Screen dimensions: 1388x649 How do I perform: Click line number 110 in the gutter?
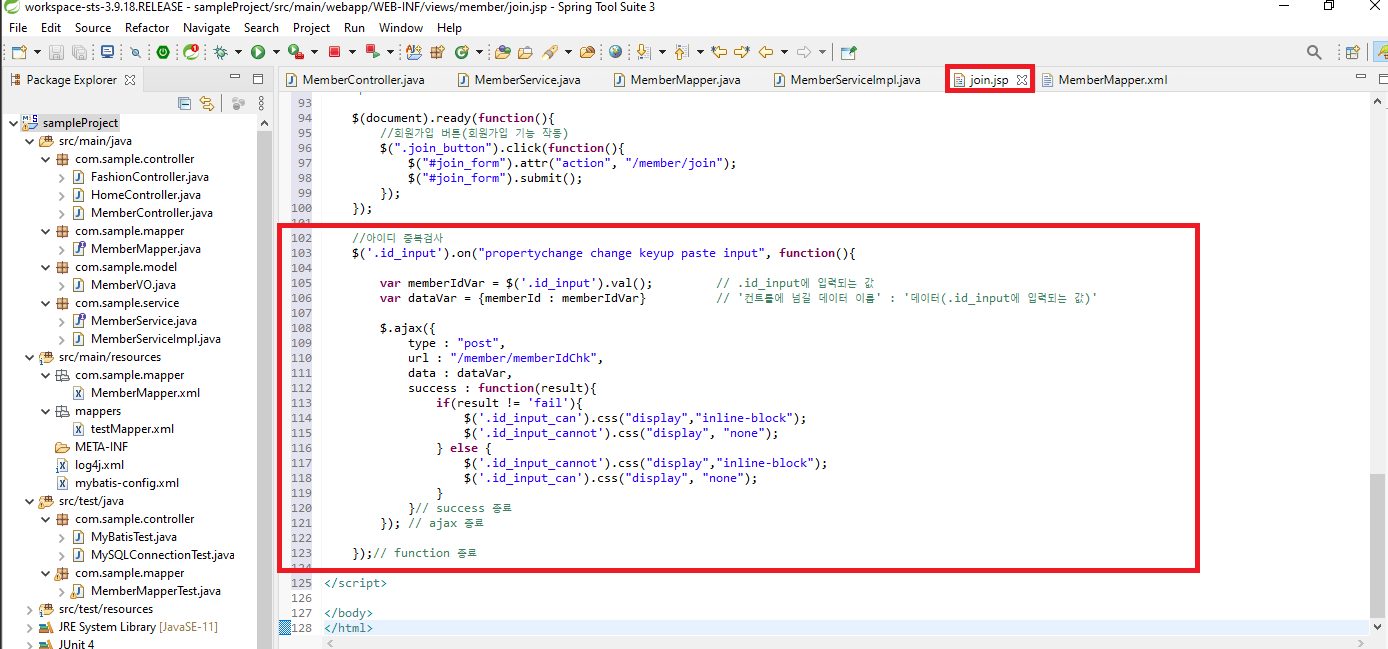[302, 358]
